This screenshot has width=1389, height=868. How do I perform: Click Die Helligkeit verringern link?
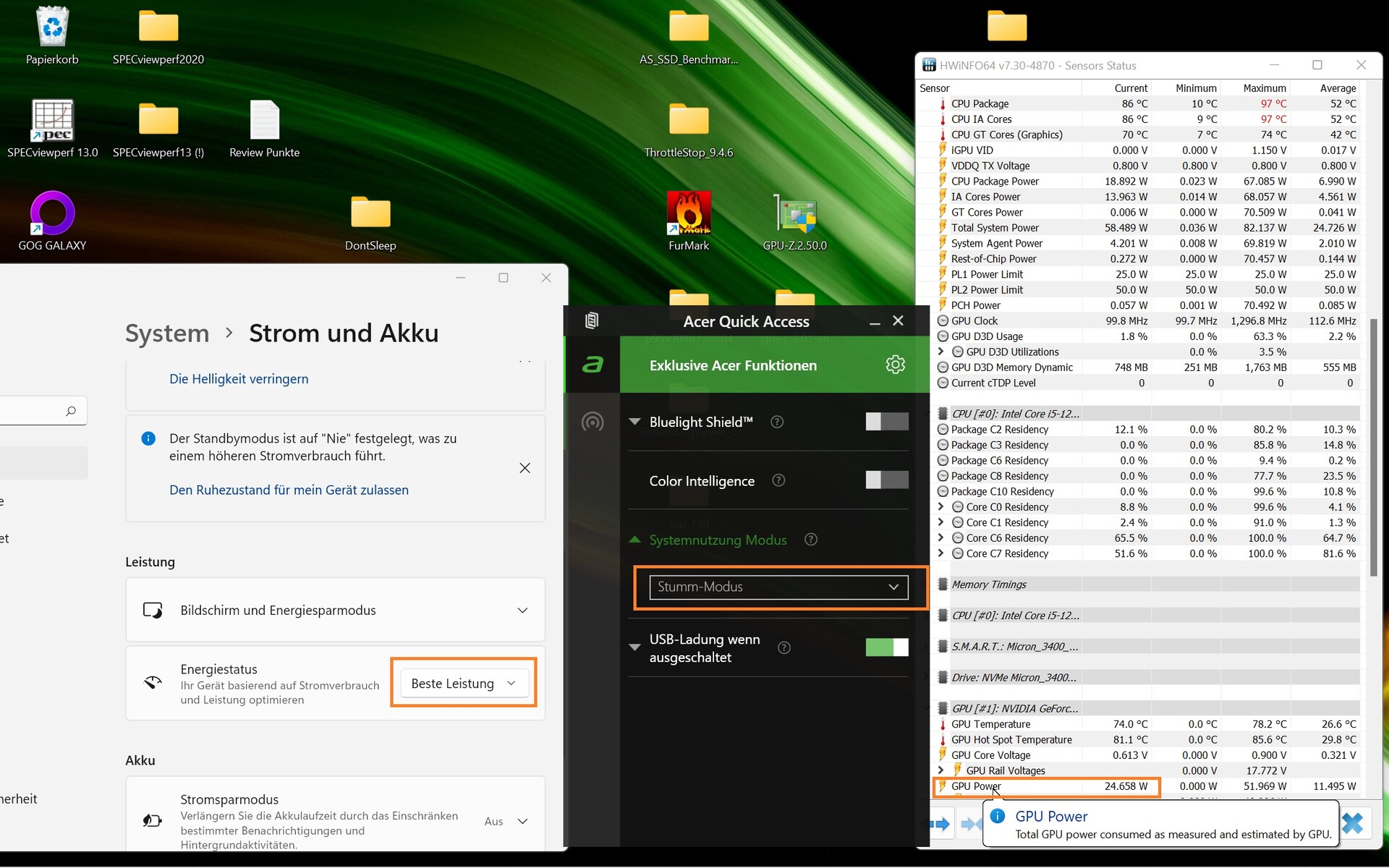pyautogui.click(x=239, y=379)
